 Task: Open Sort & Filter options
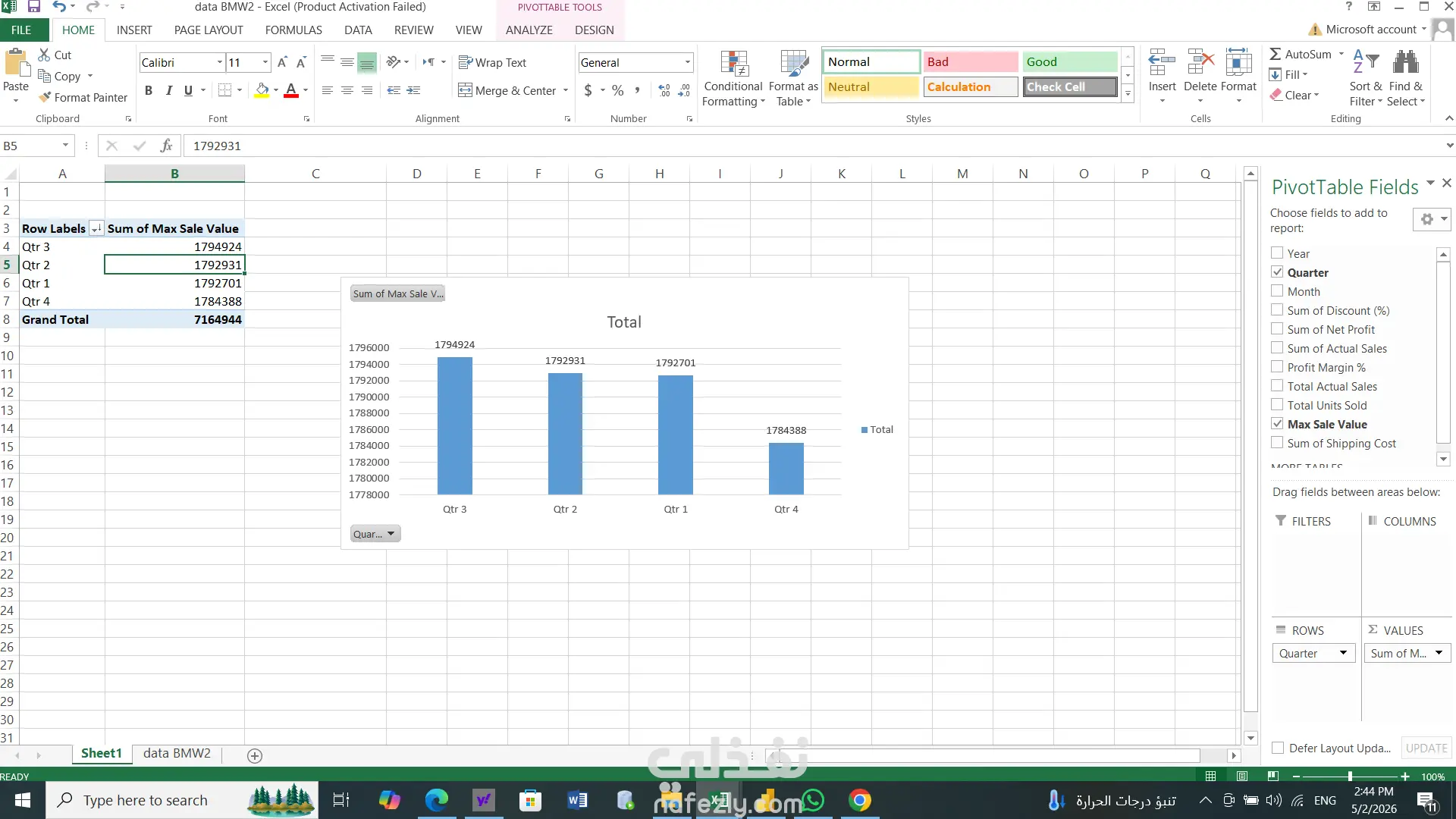pos(1366,79)
